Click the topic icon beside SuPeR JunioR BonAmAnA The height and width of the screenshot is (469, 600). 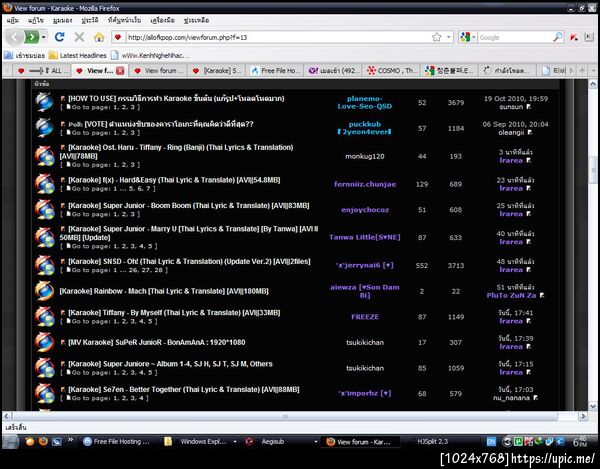point(44,342)
